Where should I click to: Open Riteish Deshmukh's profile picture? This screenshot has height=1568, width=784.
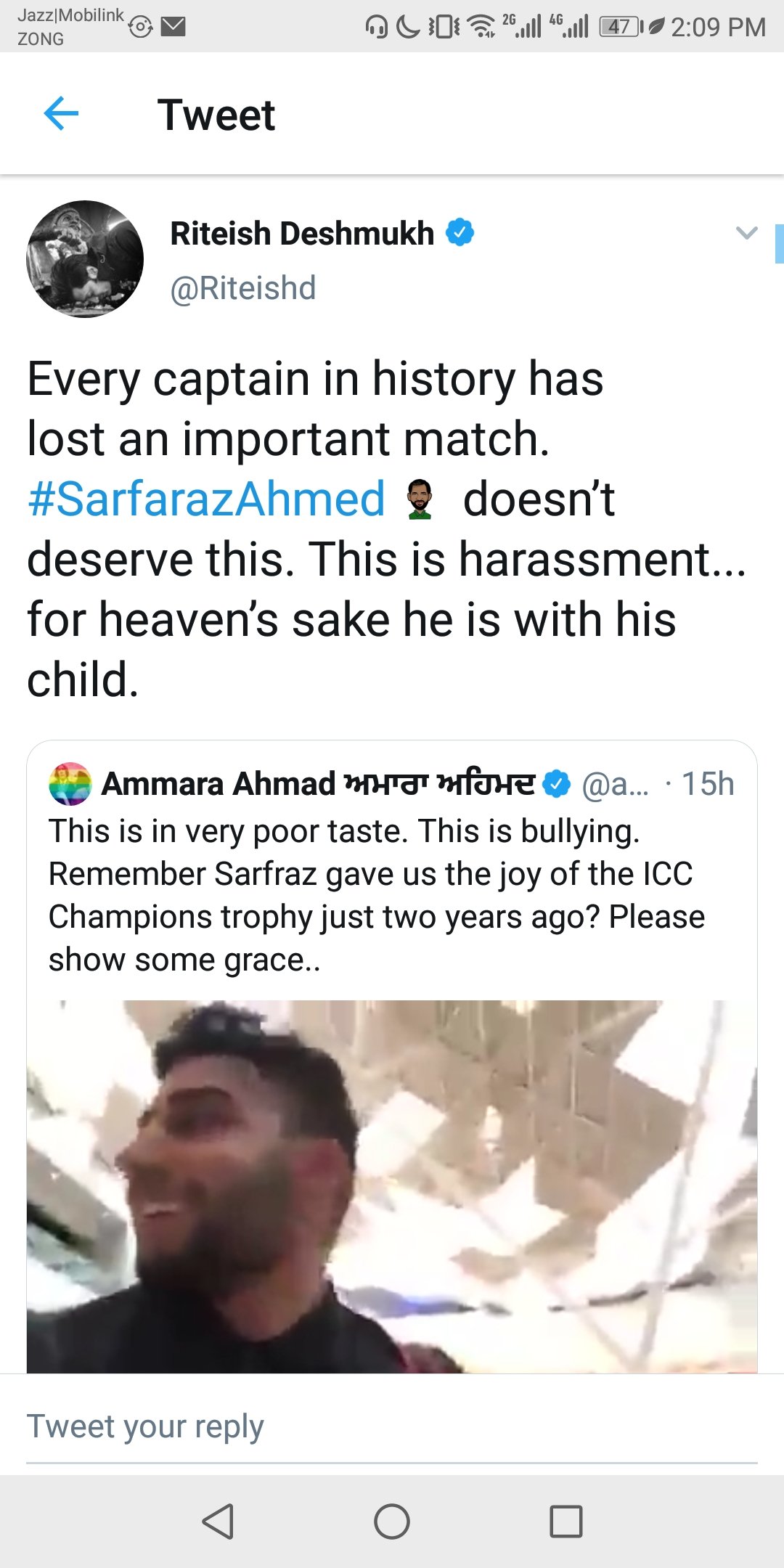(x=85, y=259)
